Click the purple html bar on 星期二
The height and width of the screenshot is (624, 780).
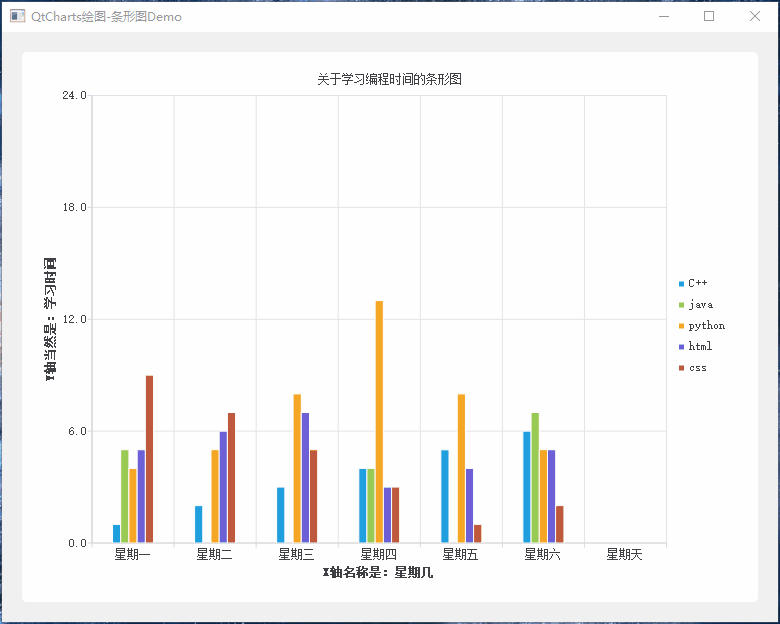coord(223,487)
